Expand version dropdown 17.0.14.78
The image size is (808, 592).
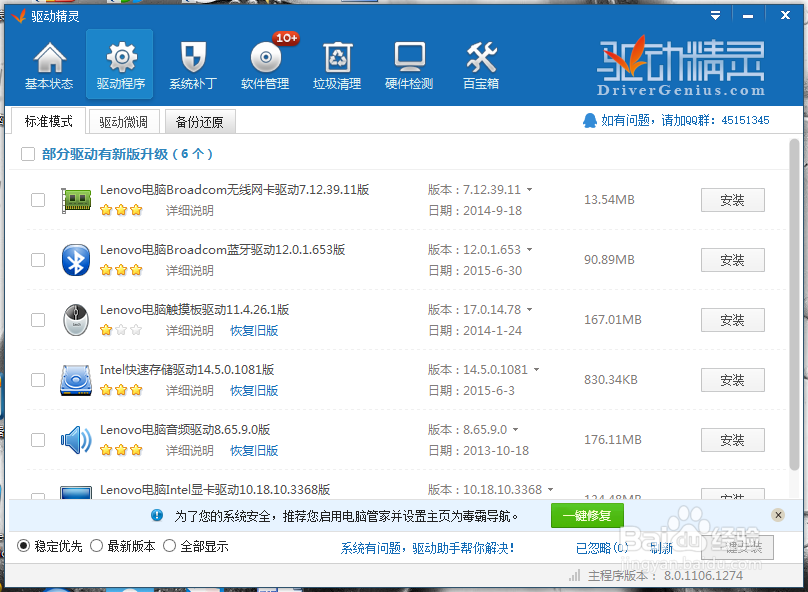530,310
